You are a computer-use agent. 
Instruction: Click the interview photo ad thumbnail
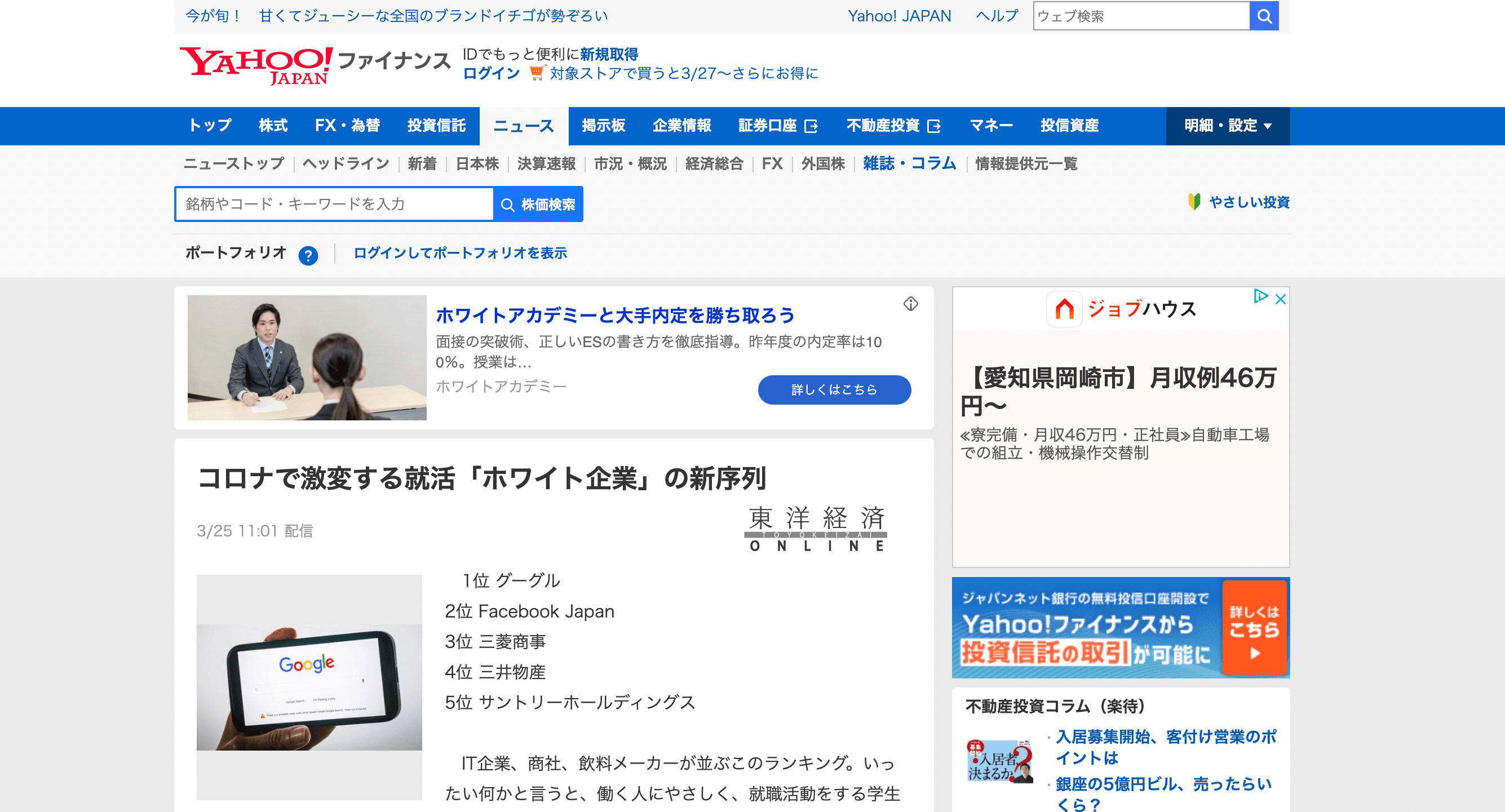(x=307, y=357)
